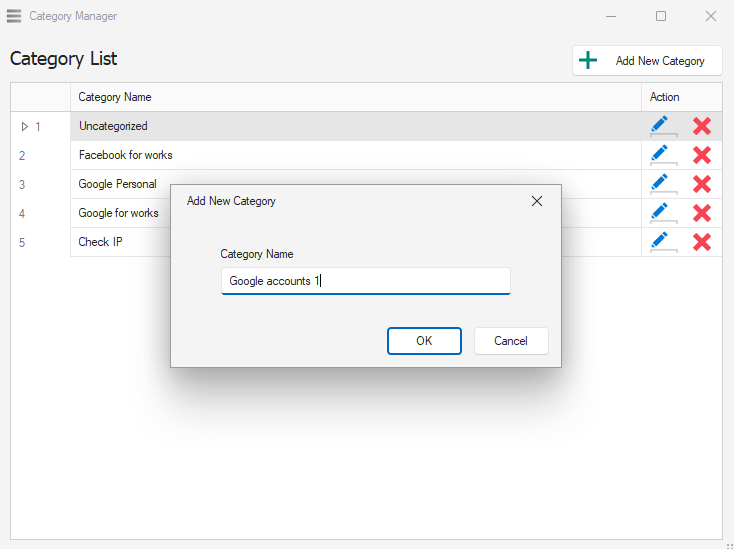Click the pencil icon for Facebook for works
Screen dimensions: 734x549
[660, 155]
